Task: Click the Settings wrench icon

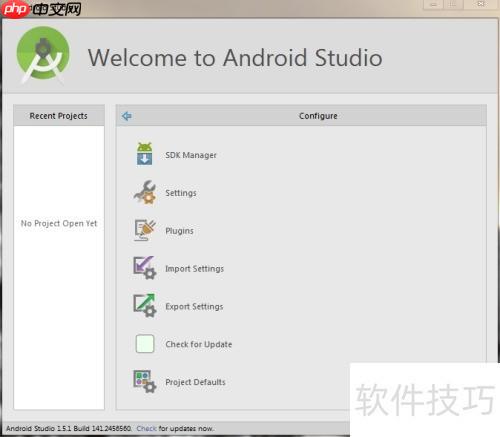Action: point(145,192)
